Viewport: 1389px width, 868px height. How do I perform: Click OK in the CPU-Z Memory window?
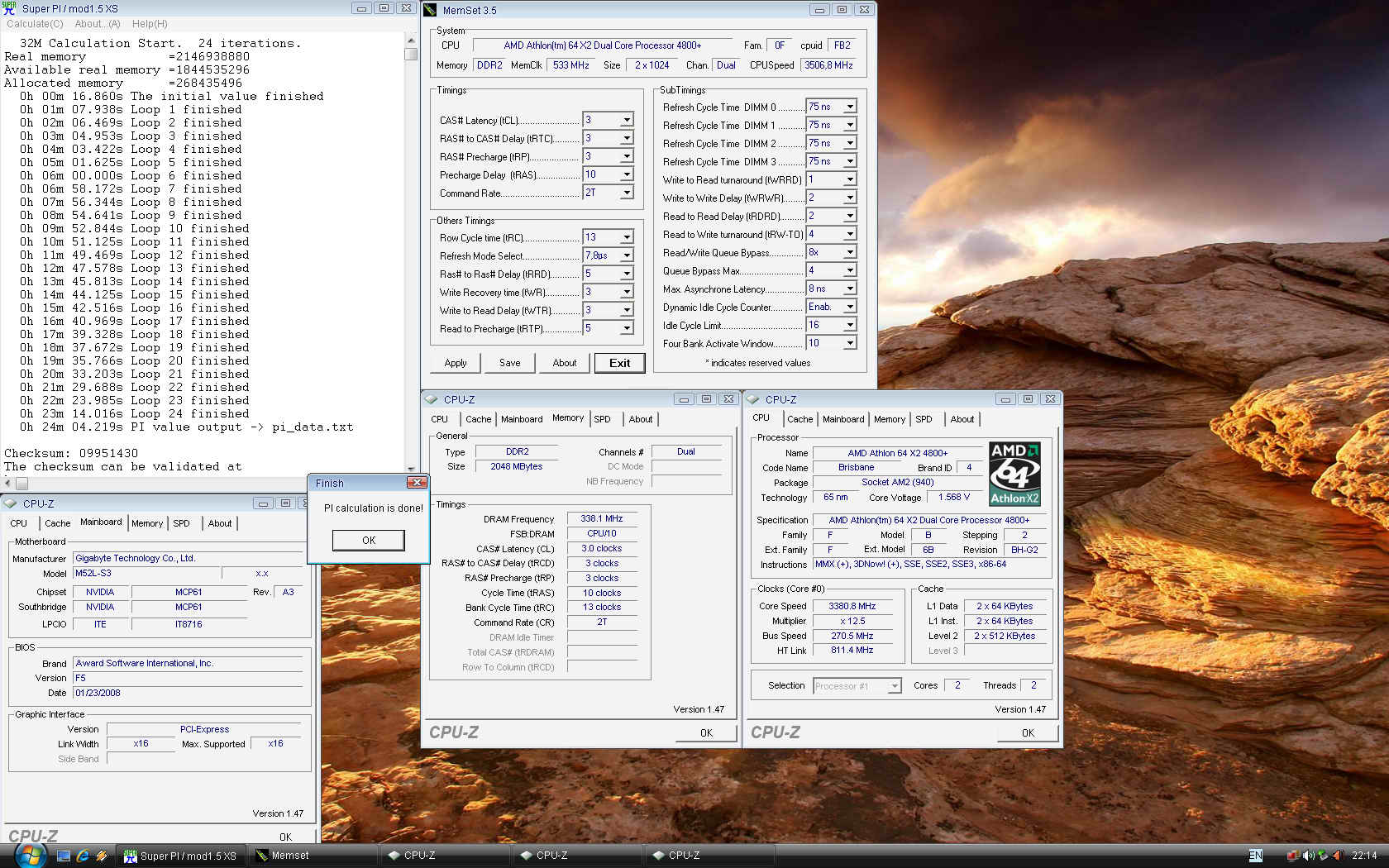tap(706, 732)
